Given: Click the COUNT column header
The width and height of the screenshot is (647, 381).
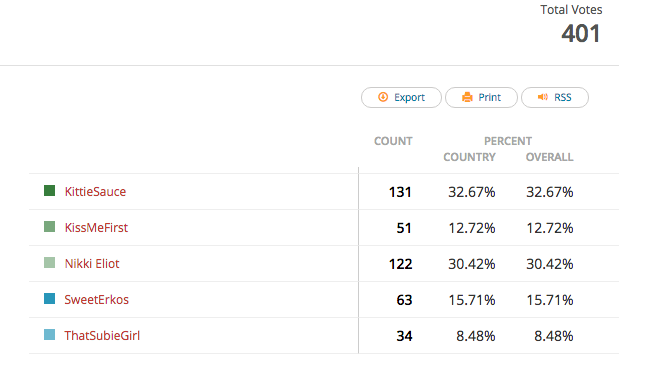Looking at the screenshot, I should (393, 141).
